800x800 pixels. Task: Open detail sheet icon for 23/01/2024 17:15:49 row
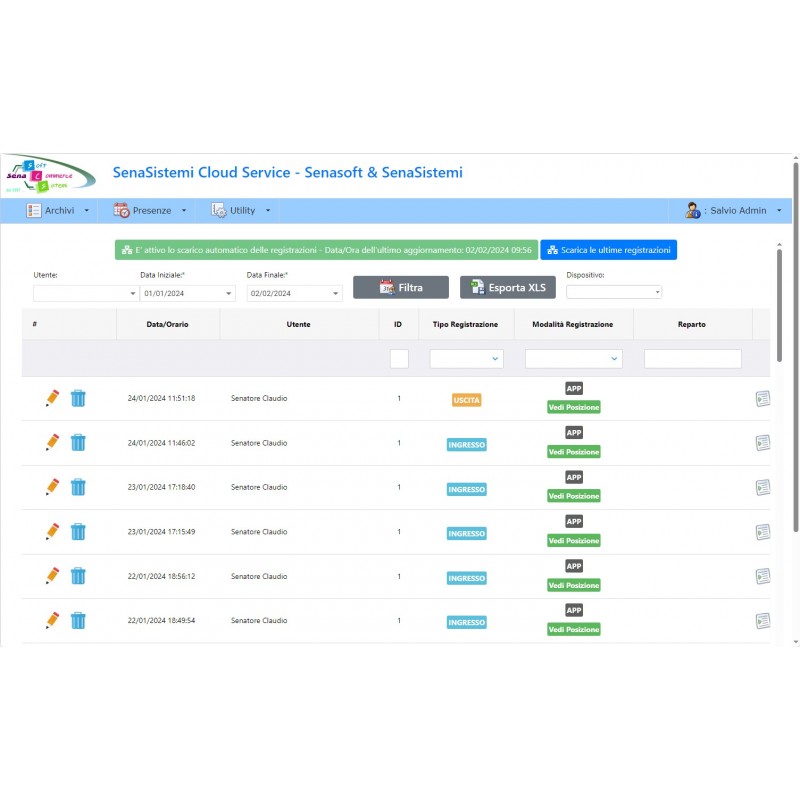(763, 532)
